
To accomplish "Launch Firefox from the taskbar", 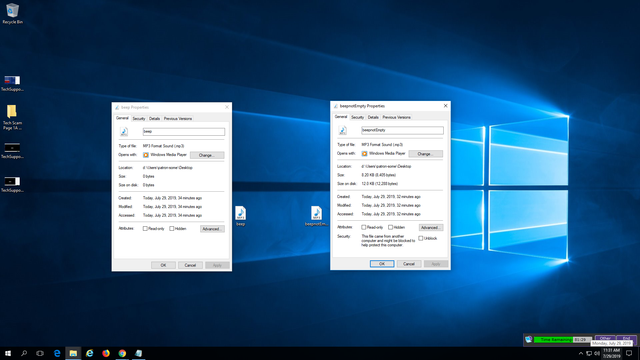I will [x=106, y=353].
